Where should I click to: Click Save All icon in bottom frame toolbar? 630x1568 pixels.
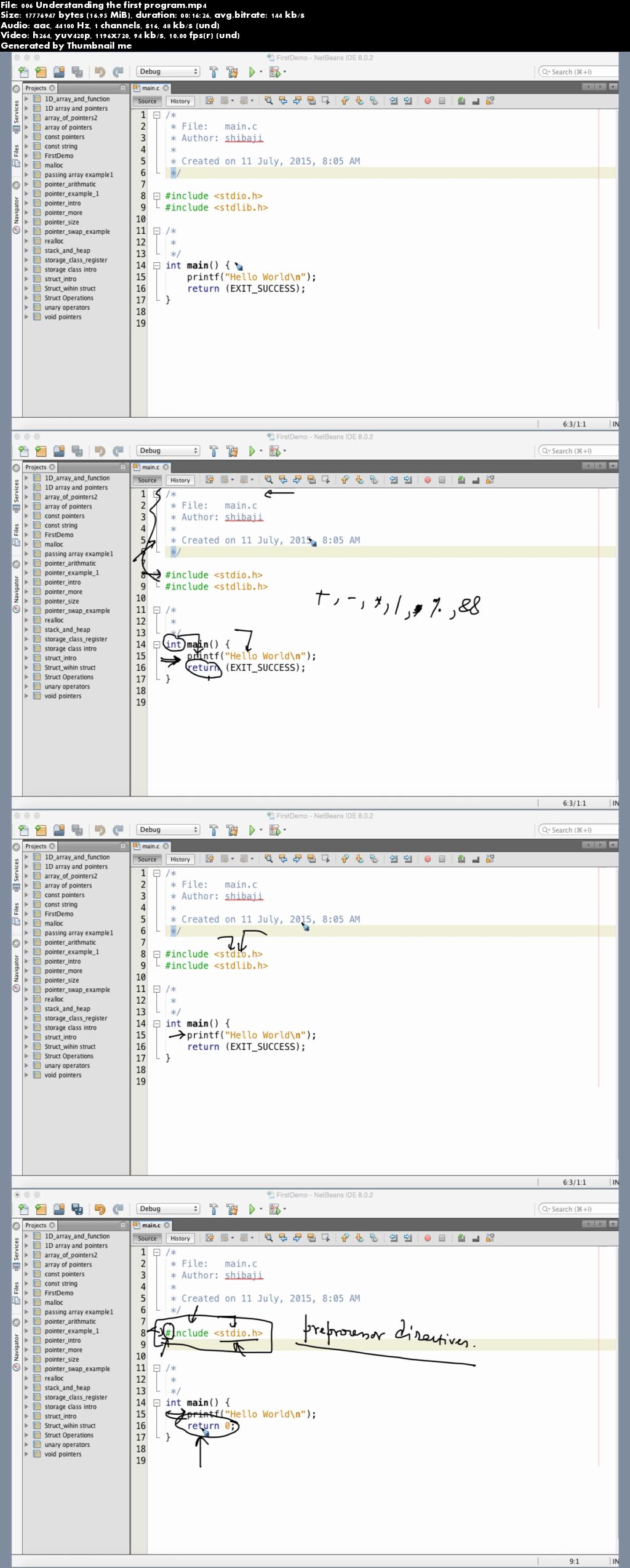click(x=77, y=1209)
